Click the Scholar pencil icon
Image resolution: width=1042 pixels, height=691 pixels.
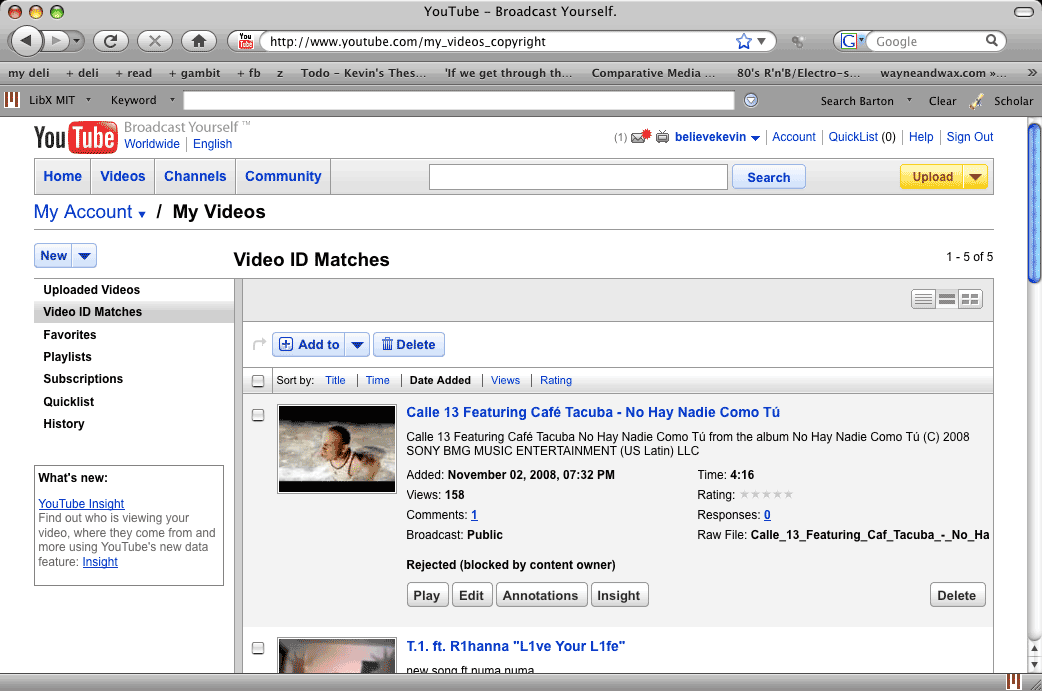[x=976, y=101]
